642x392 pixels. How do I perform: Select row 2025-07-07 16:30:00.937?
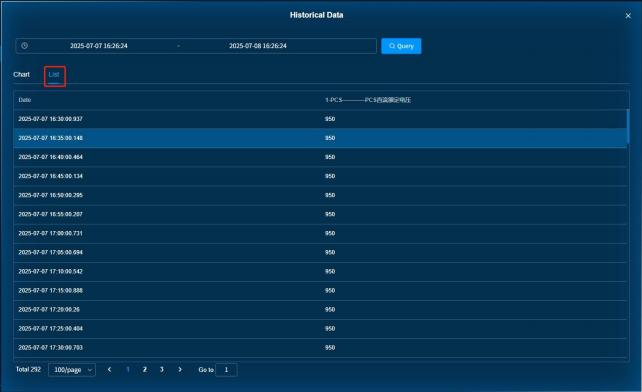pyautogui.click(x=320, y=119)
